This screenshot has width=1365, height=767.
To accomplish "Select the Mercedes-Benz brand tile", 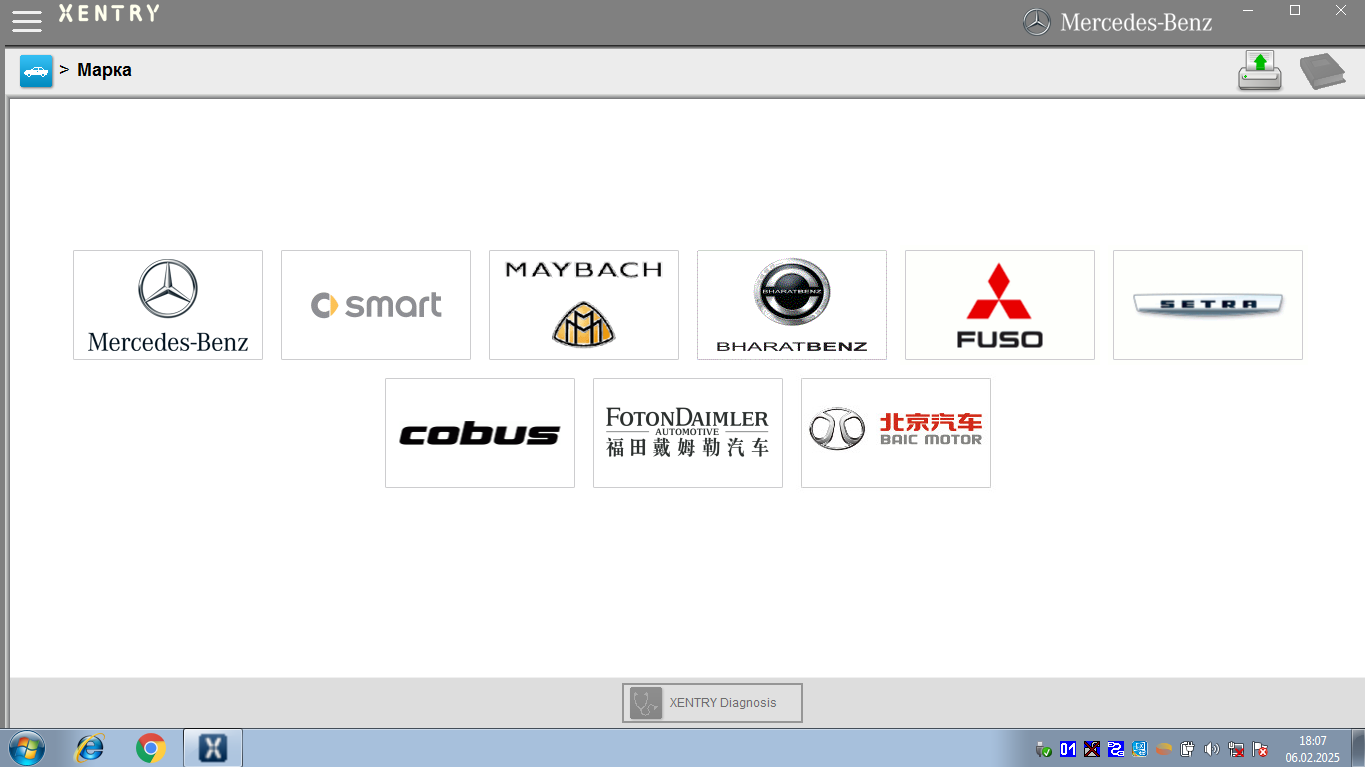I will (x=168, y=305).
